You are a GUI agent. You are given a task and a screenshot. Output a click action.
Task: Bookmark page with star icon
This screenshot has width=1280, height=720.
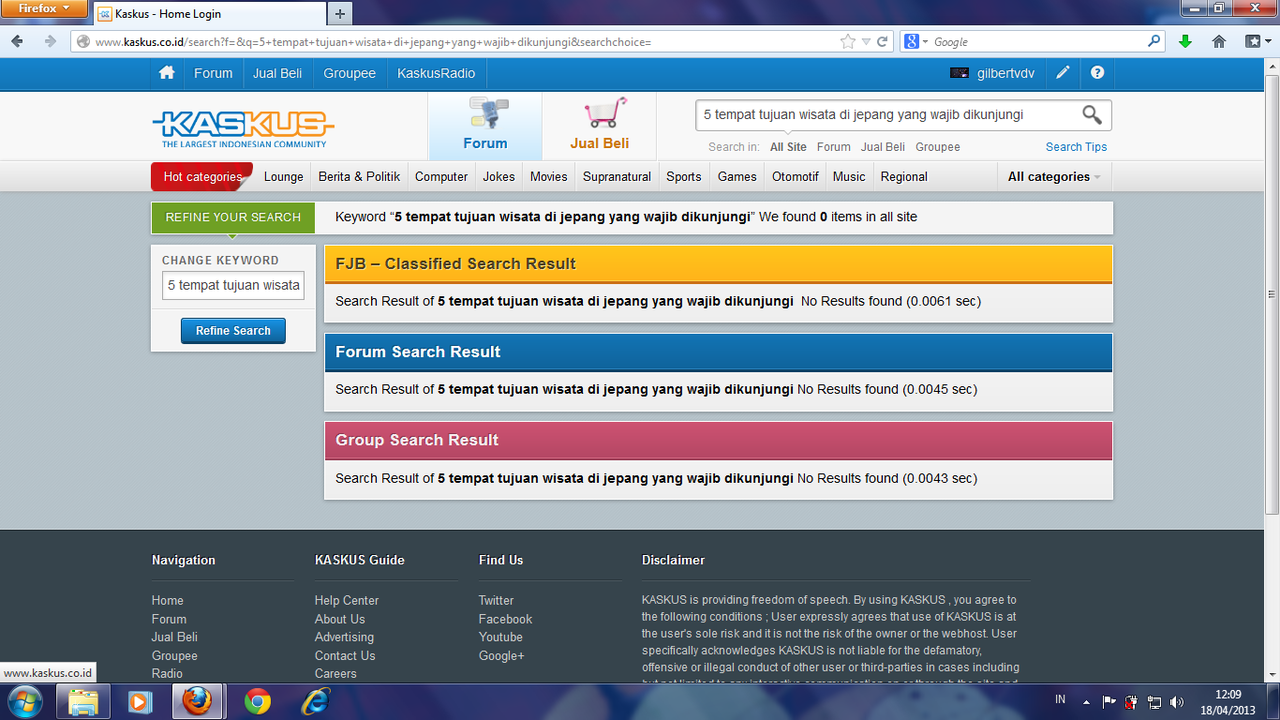(x=848, y=42)
